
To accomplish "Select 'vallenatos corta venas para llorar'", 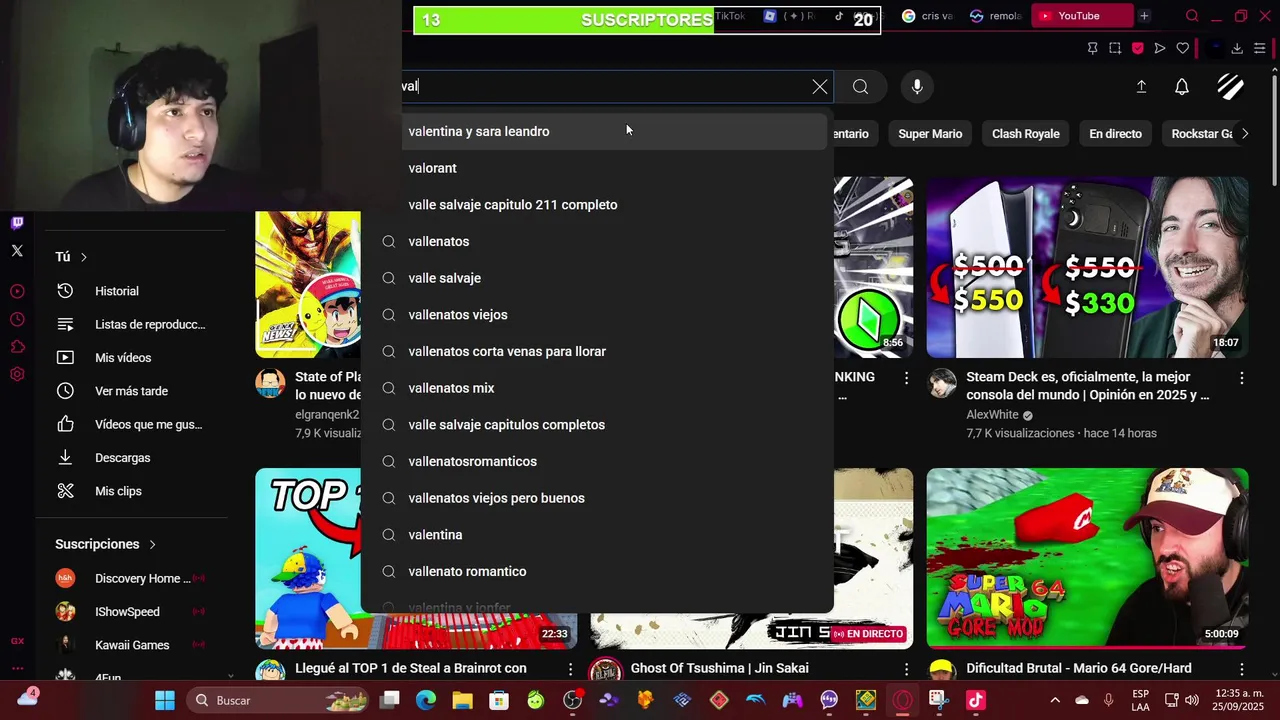I will point(597,351).
